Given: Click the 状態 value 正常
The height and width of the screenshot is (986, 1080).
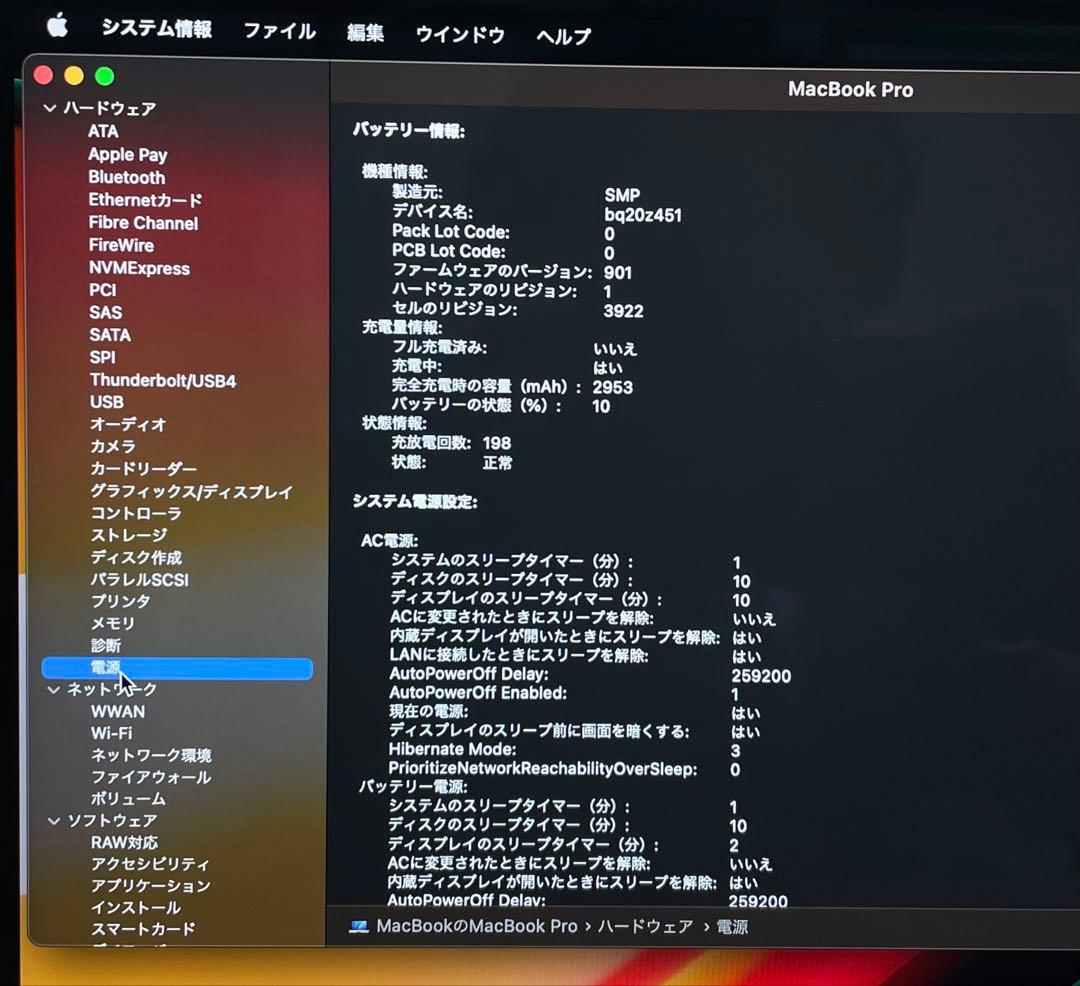Looking at the screenshot, I should 497,463.
